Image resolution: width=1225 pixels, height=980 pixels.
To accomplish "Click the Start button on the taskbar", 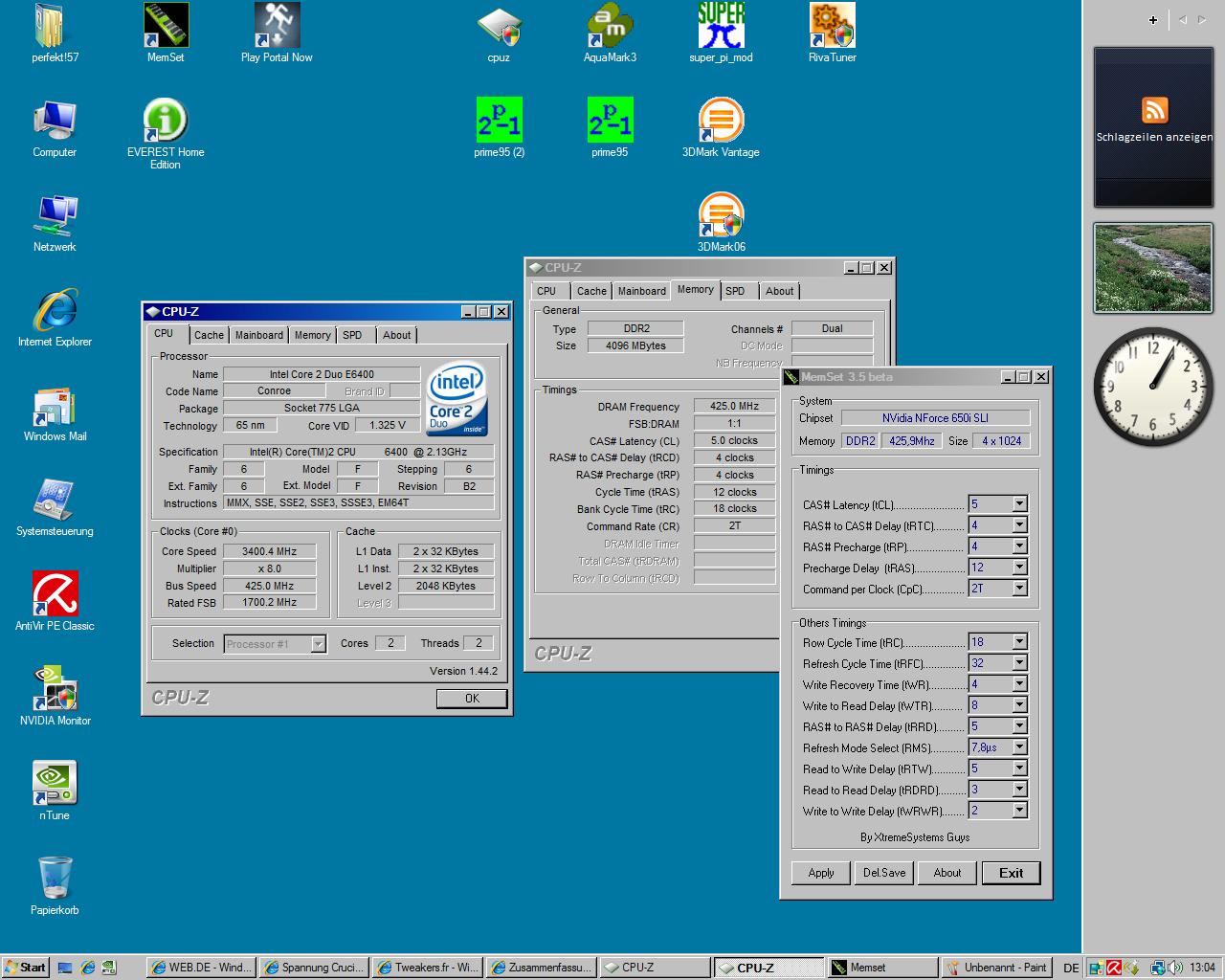I will (x=26, y=968).
